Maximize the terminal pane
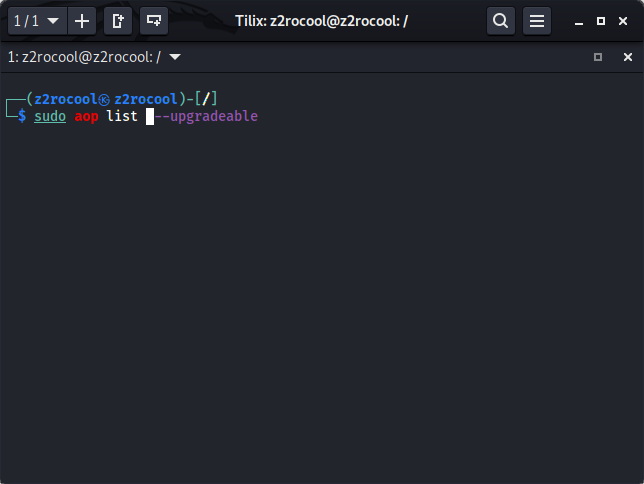644x484 pixels. tap(598, 57)
